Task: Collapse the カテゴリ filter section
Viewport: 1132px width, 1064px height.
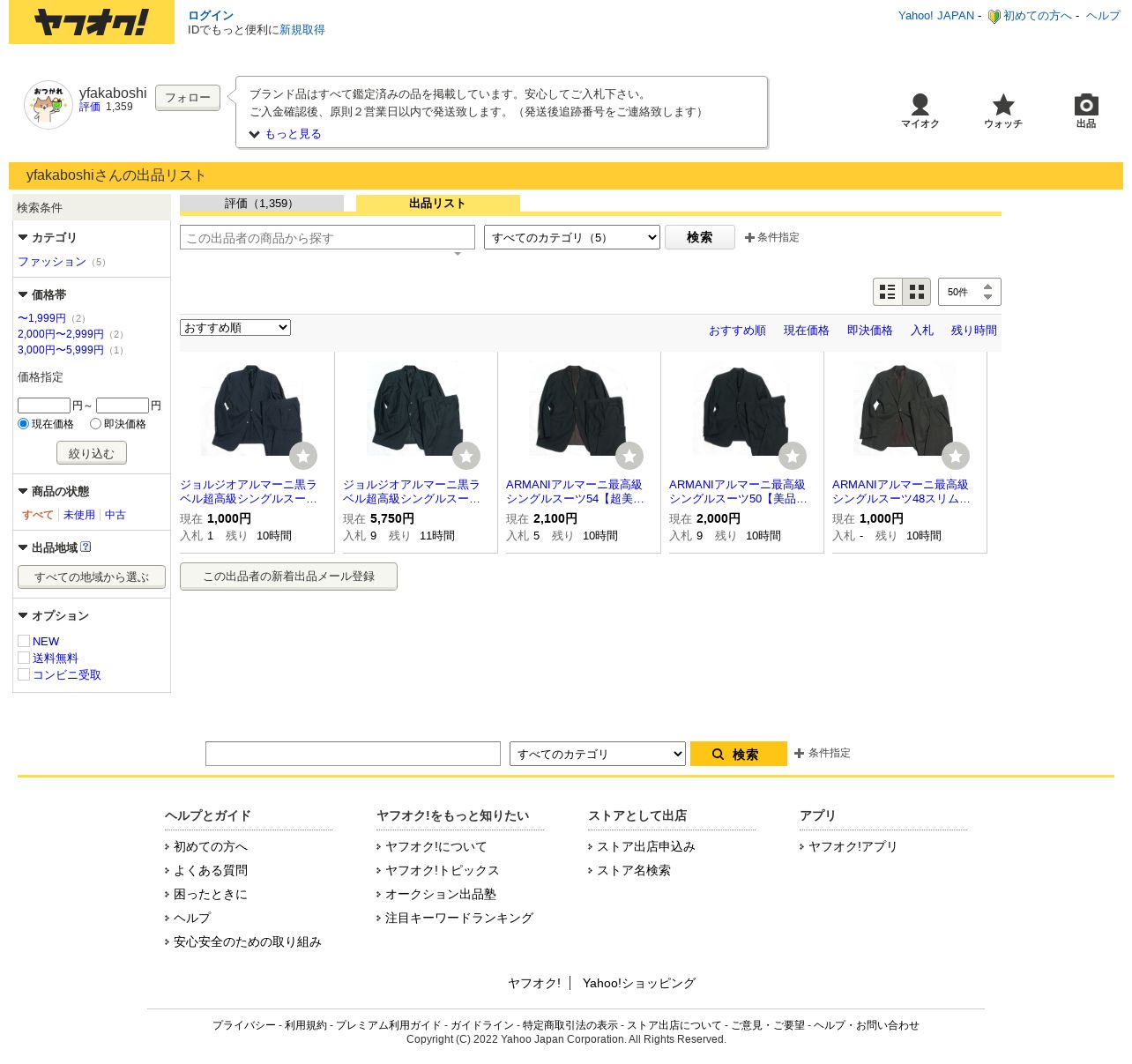Action: (x=48, y=237)
